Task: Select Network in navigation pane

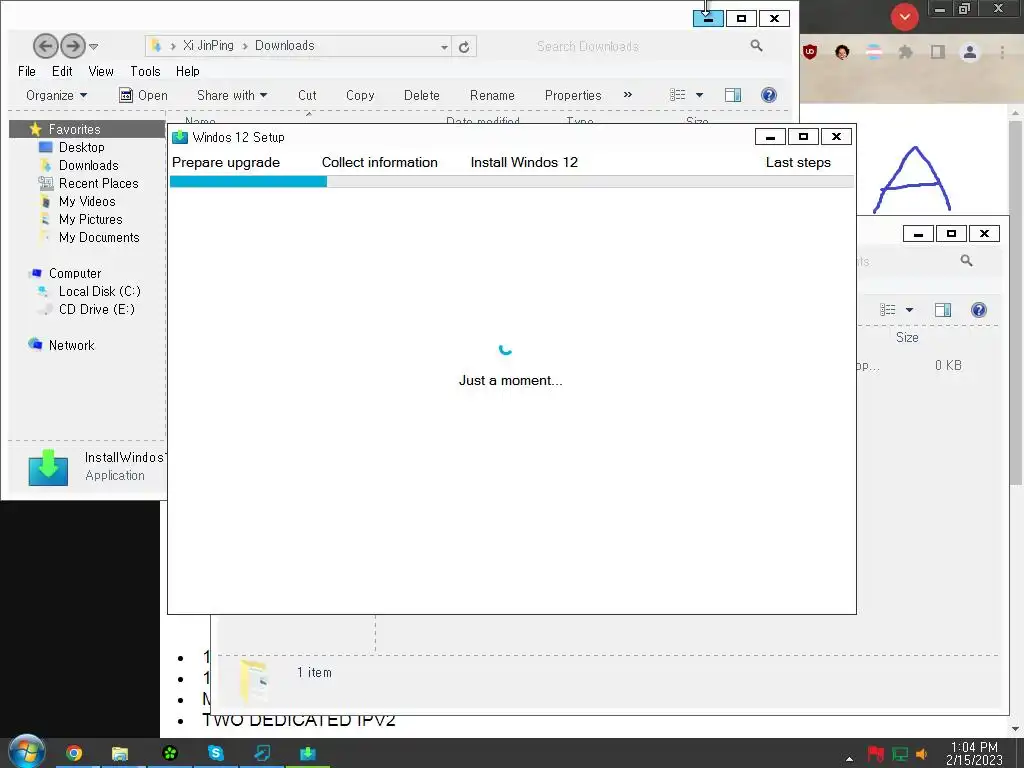Action: click(x=71, y=345)
